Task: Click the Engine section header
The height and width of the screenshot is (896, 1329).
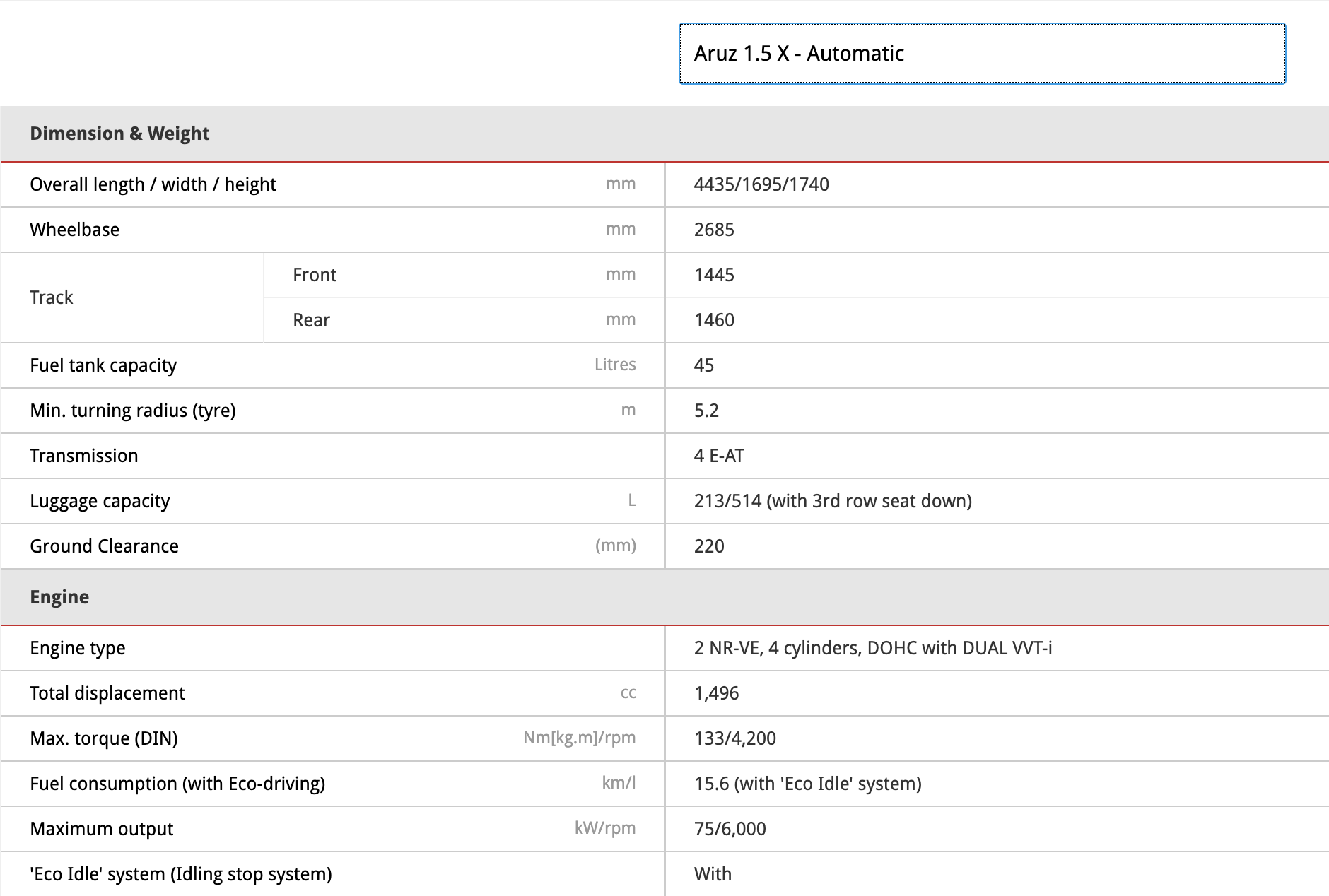Action: click(59, 597)
